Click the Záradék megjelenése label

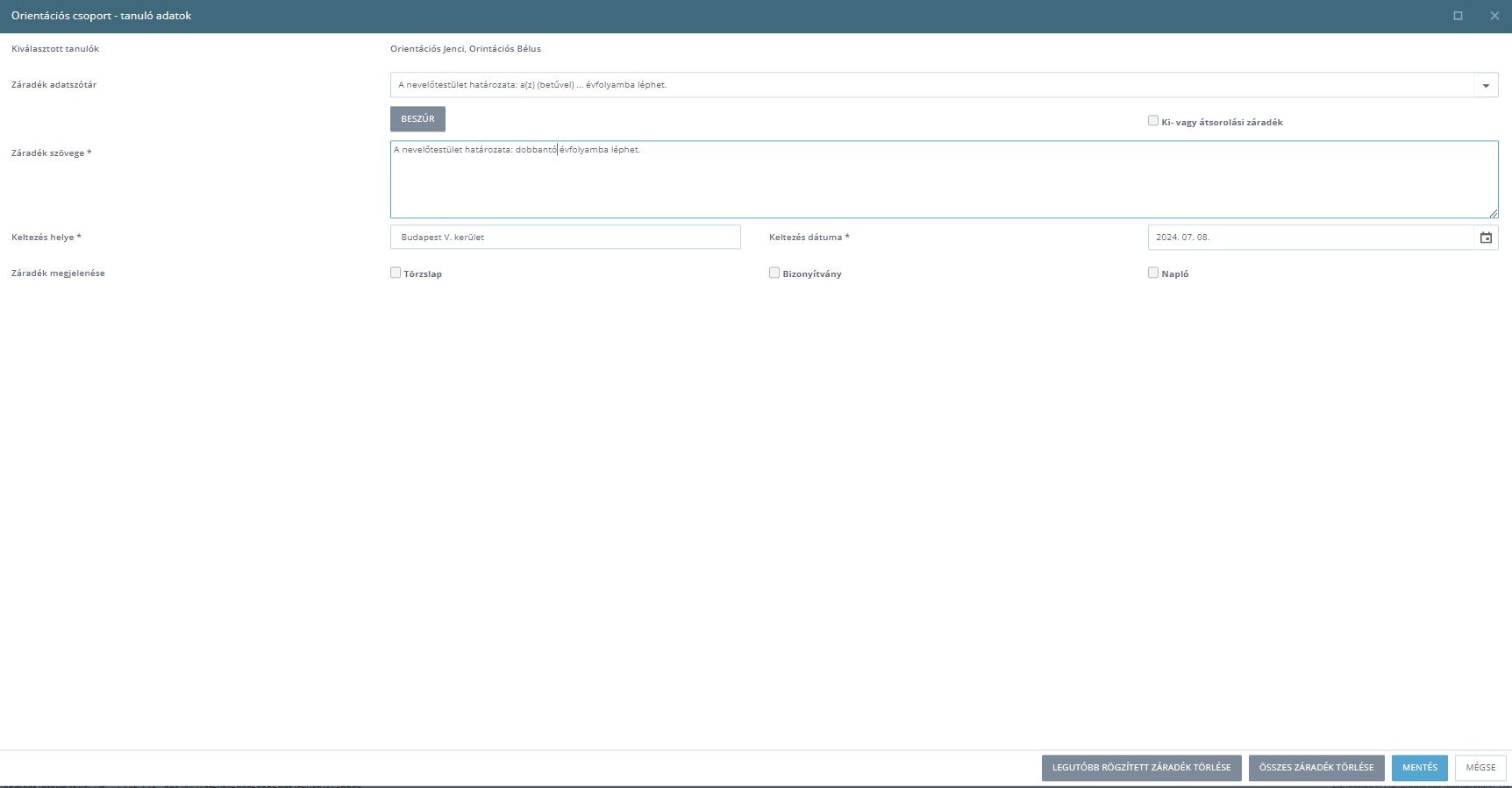click(58, 273)
